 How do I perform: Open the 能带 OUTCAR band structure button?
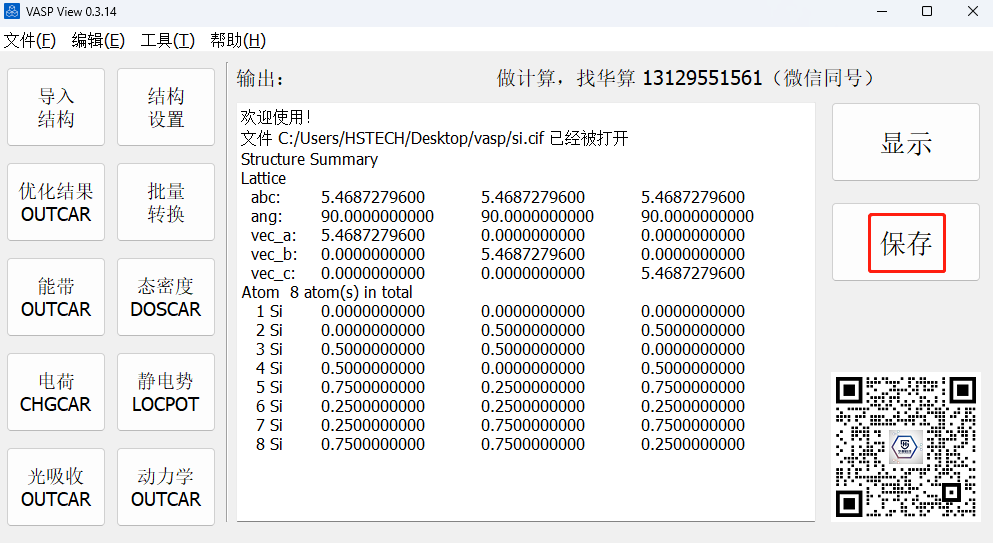(x=56, y=298)
